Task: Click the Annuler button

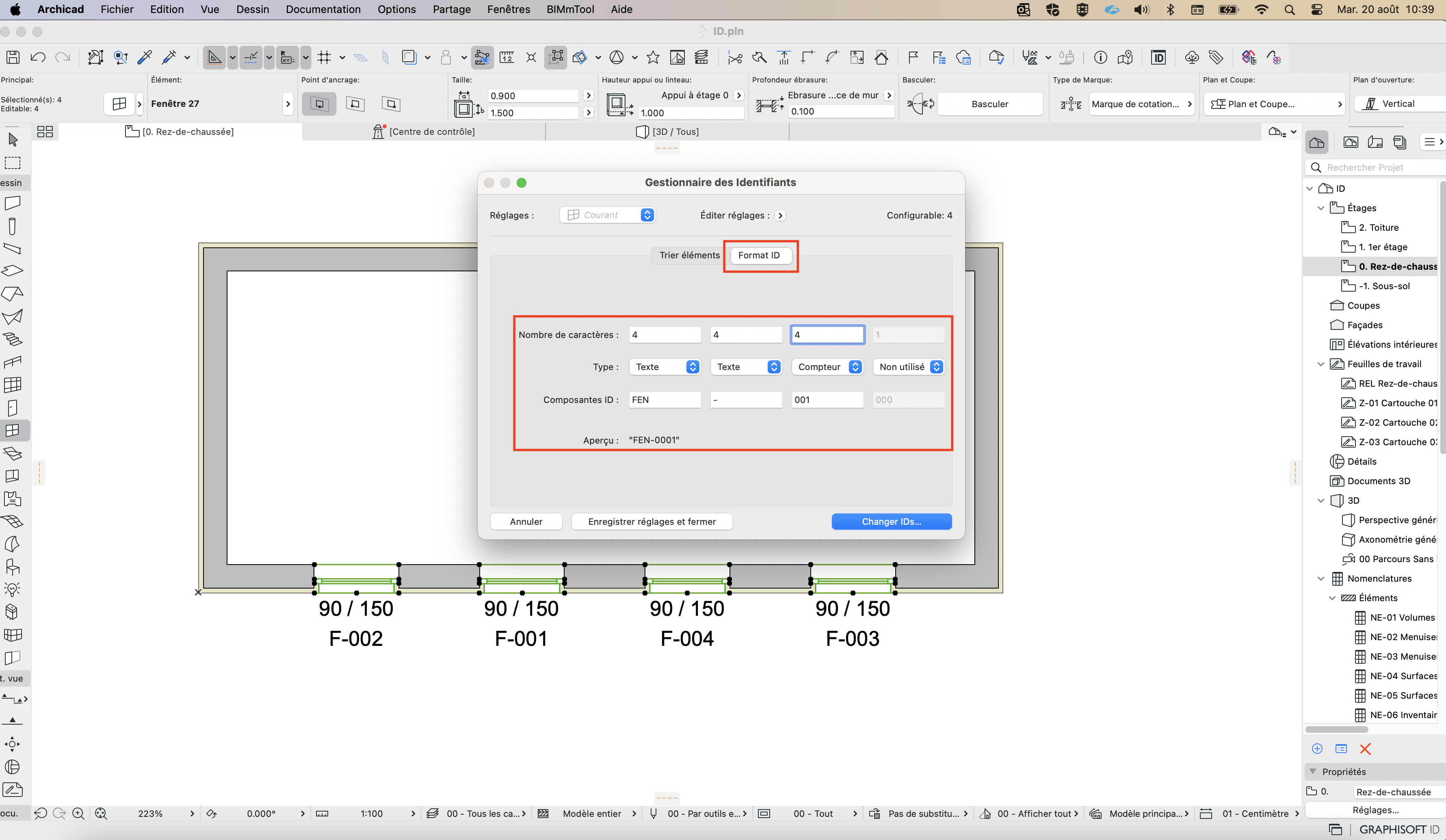Action: click(526, 521)
